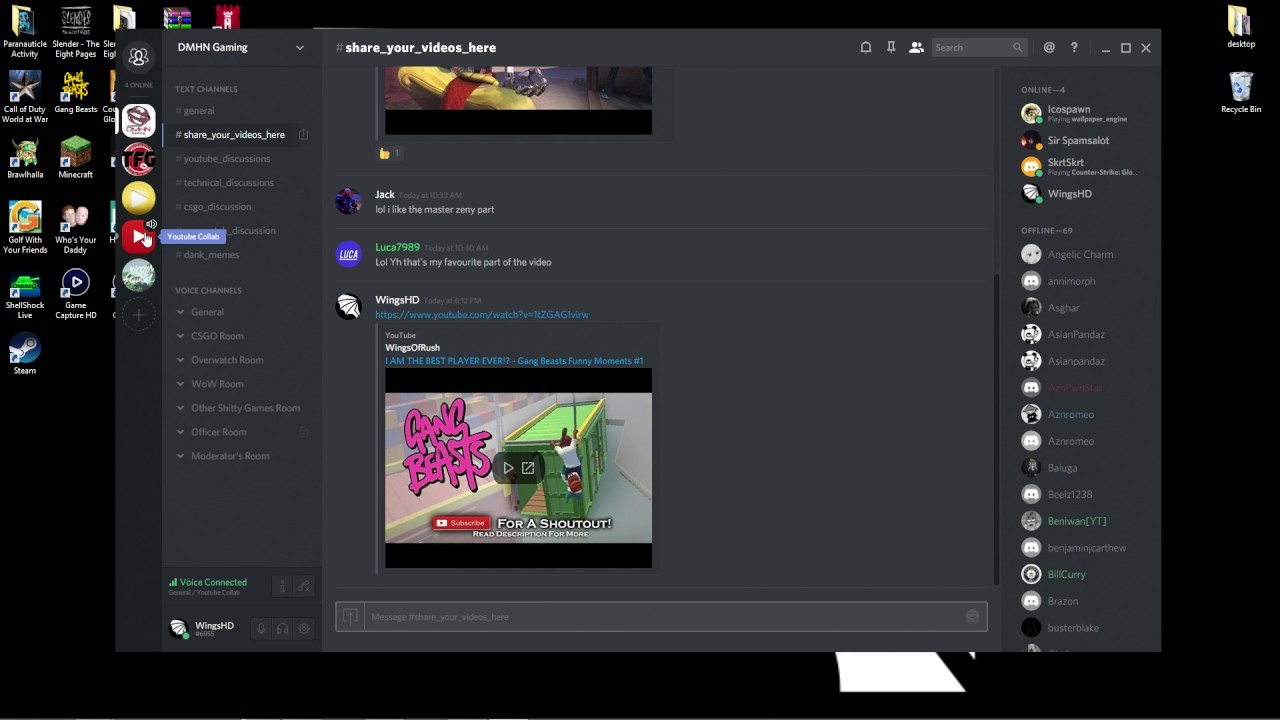The height and width of the screenshot is (720, 1280).
Task: Click the Gang Beasts video thumbnail
Action: 518,468
